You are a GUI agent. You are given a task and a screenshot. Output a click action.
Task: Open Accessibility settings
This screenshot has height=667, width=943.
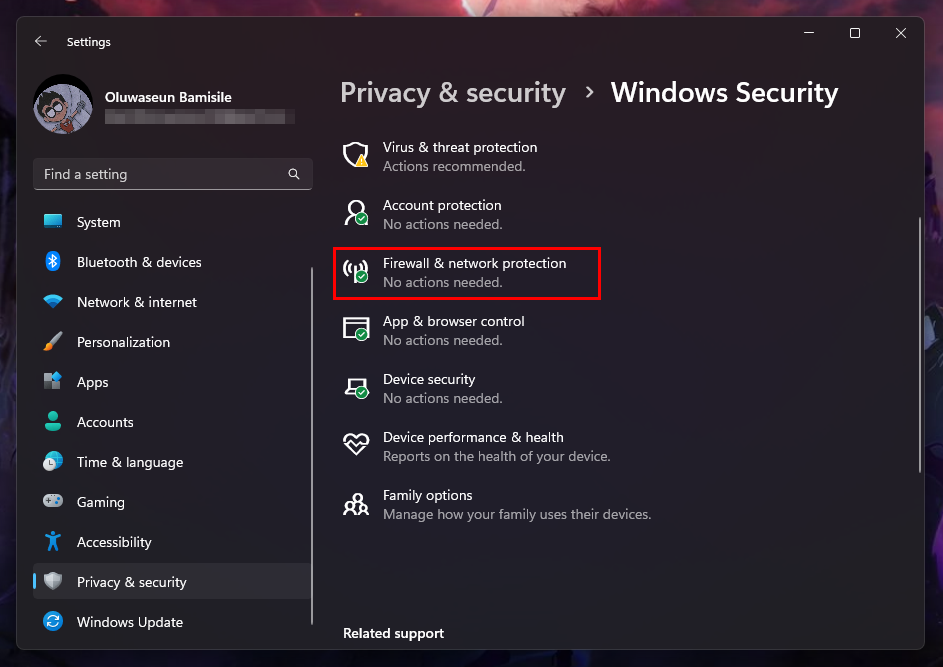coord(173,542)
